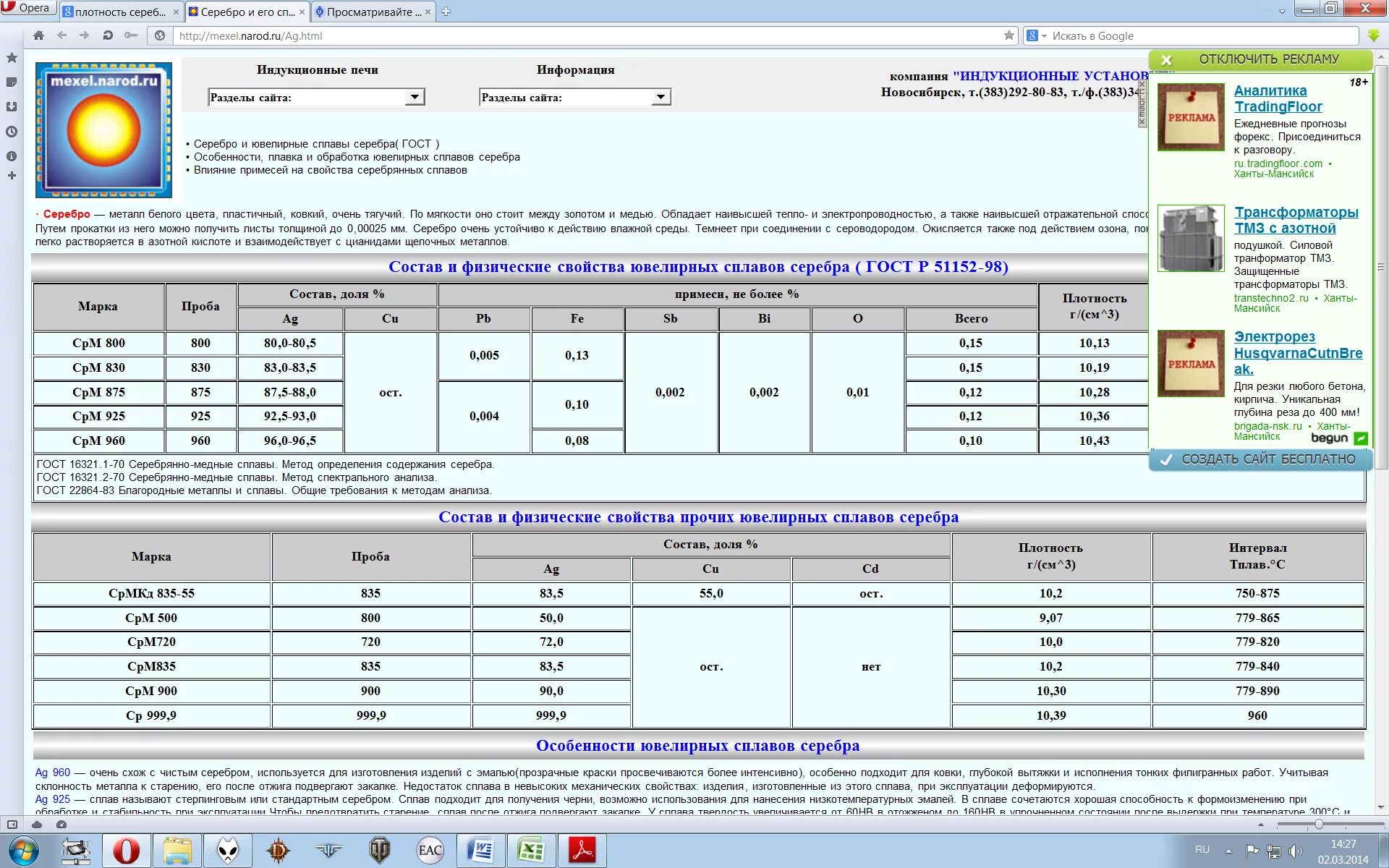The image size is (1389, 868).
Task: Open the Bookmarks star panel in the sidebar
Action: click(12, 58)
